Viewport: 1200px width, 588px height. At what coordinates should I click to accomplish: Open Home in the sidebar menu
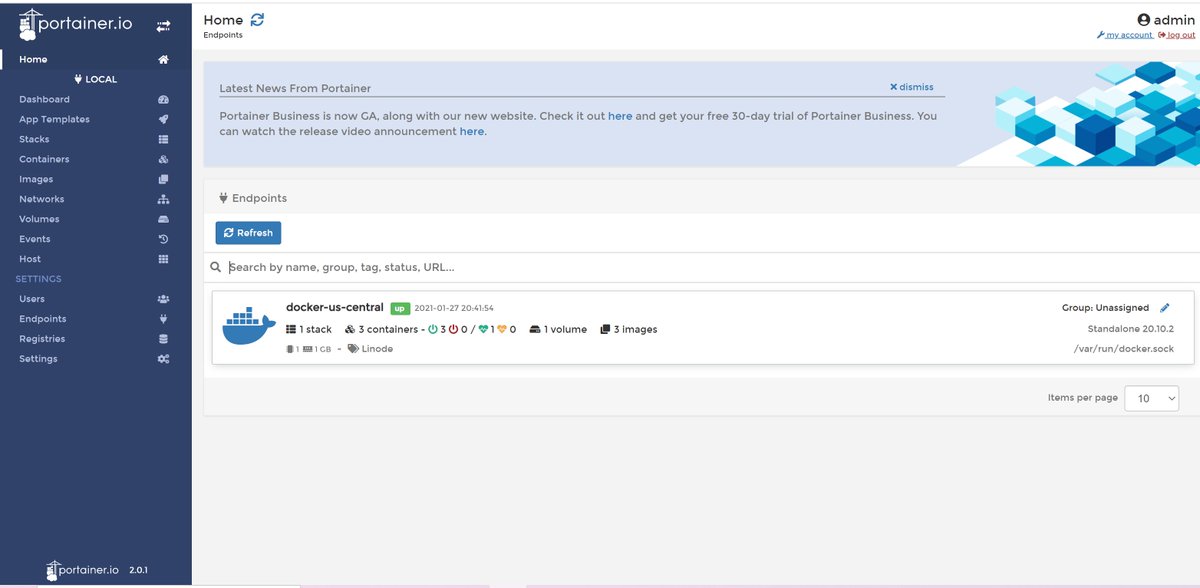click(x=33, y=59)
